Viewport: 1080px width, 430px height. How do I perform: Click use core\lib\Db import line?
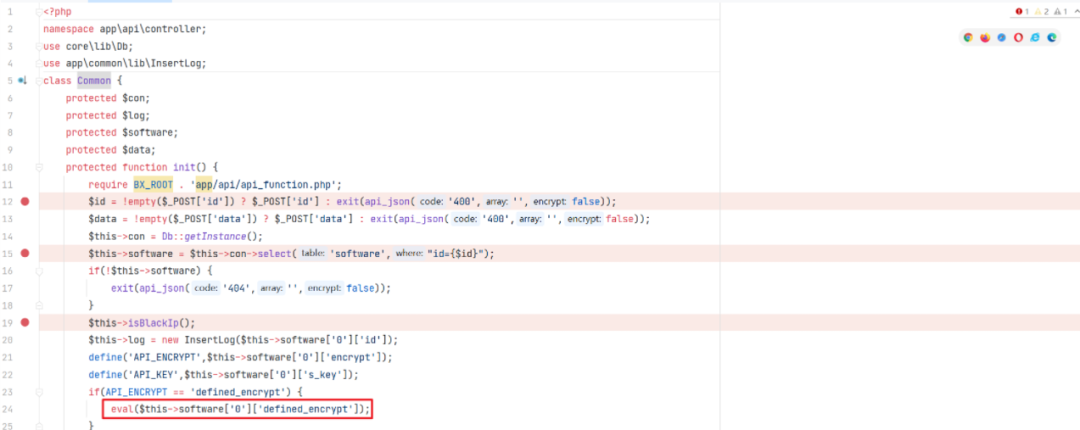pos(88,46)
